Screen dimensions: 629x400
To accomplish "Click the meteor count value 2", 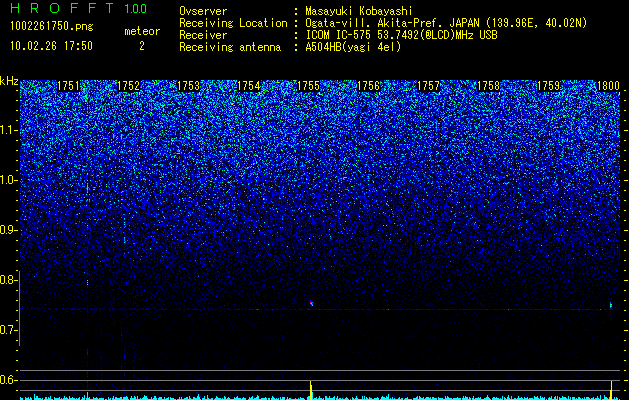I will pos(142,46).
